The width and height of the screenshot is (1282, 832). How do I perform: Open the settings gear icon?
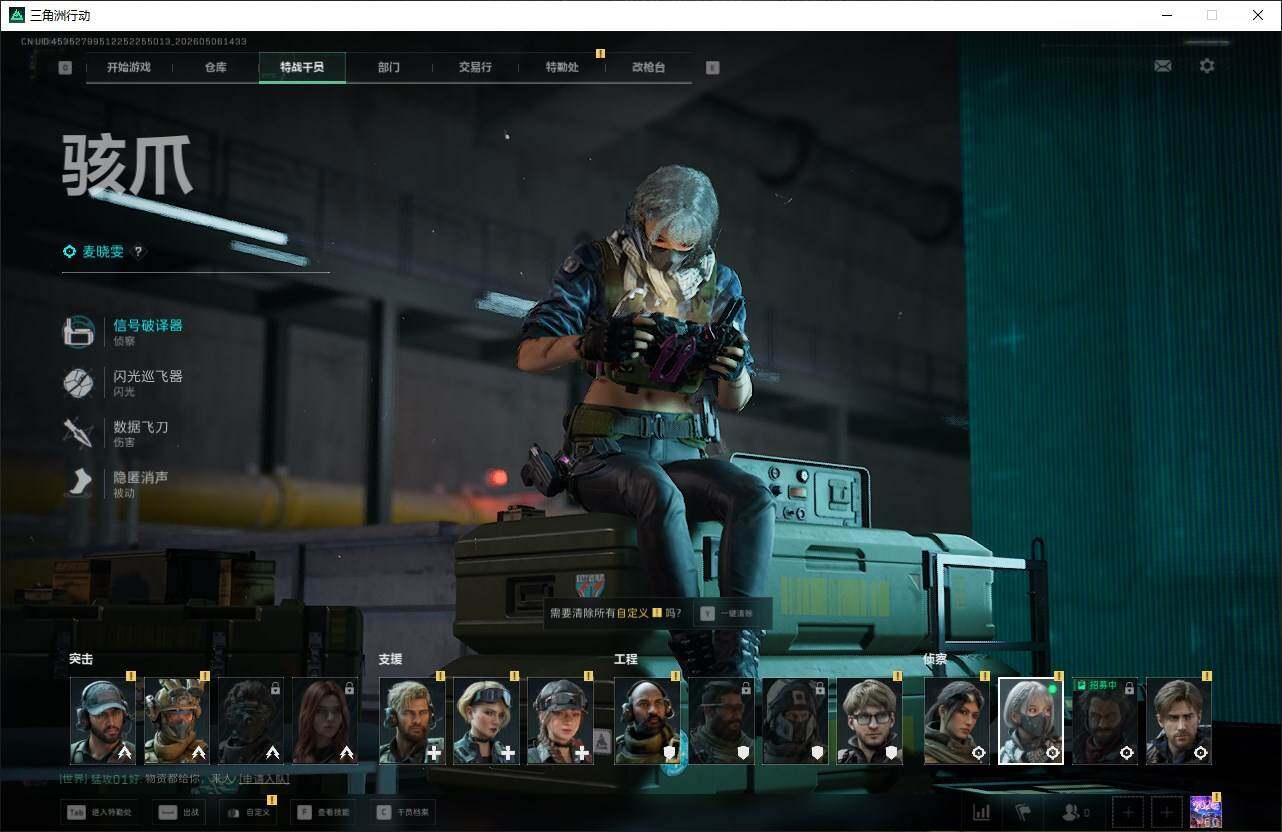coord(1207,66)
